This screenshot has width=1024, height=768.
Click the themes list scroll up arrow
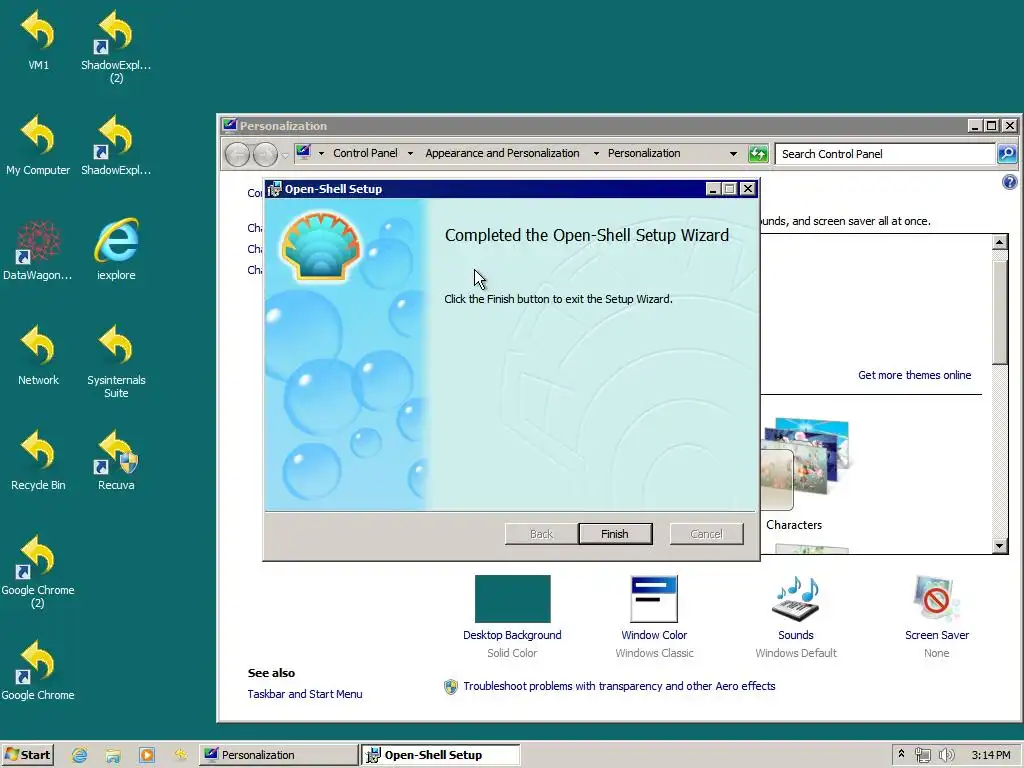click(x=999, y=242)
